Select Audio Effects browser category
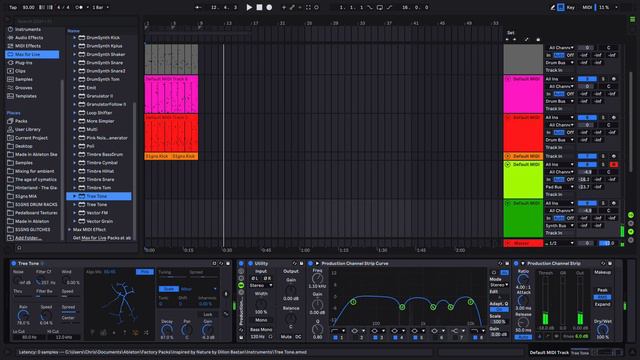640x360 pixels. click(x=29, y=38)
